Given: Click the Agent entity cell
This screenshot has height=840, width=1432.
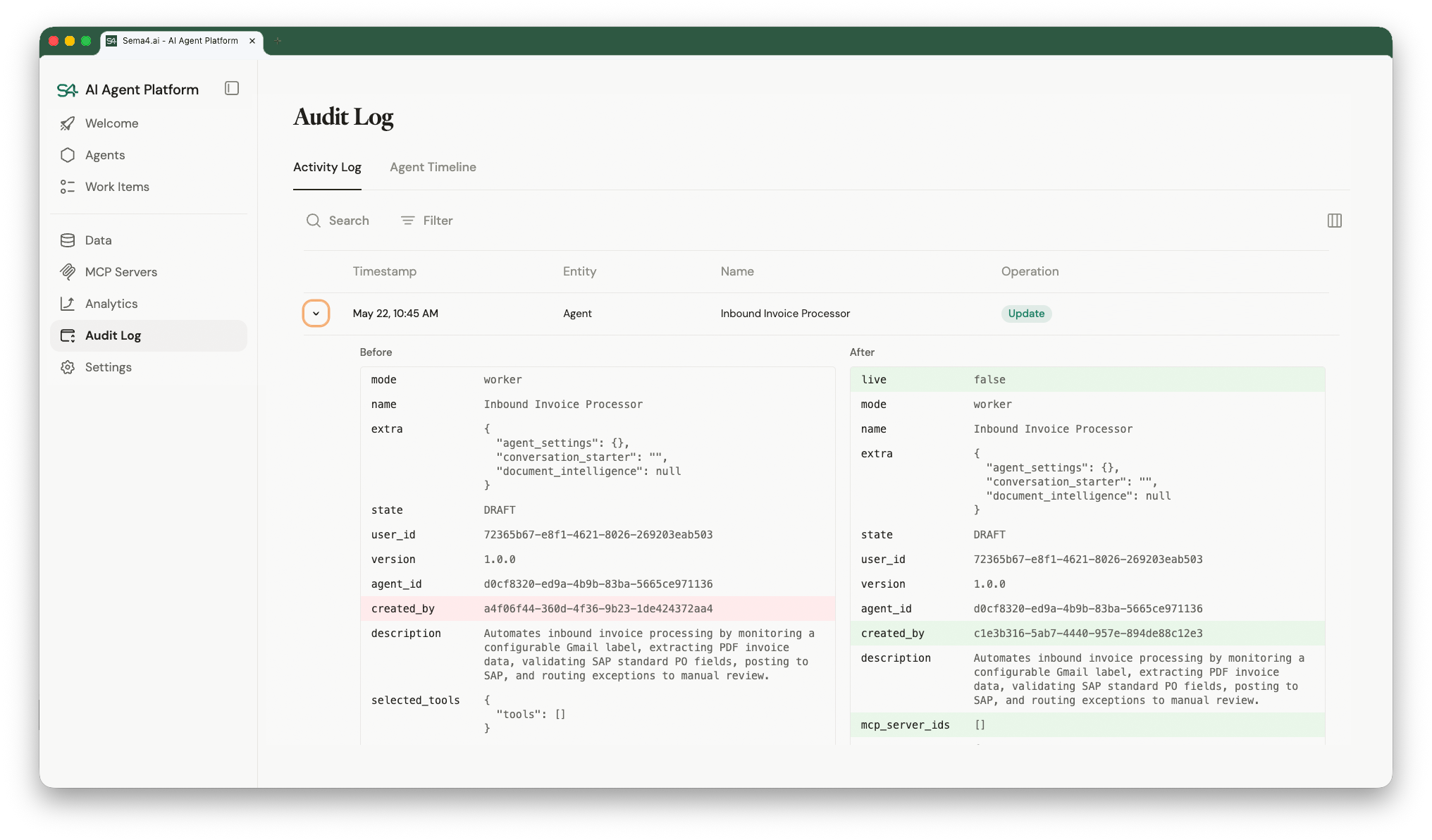Looking at the screenshot, I should (x=577, y=314).
